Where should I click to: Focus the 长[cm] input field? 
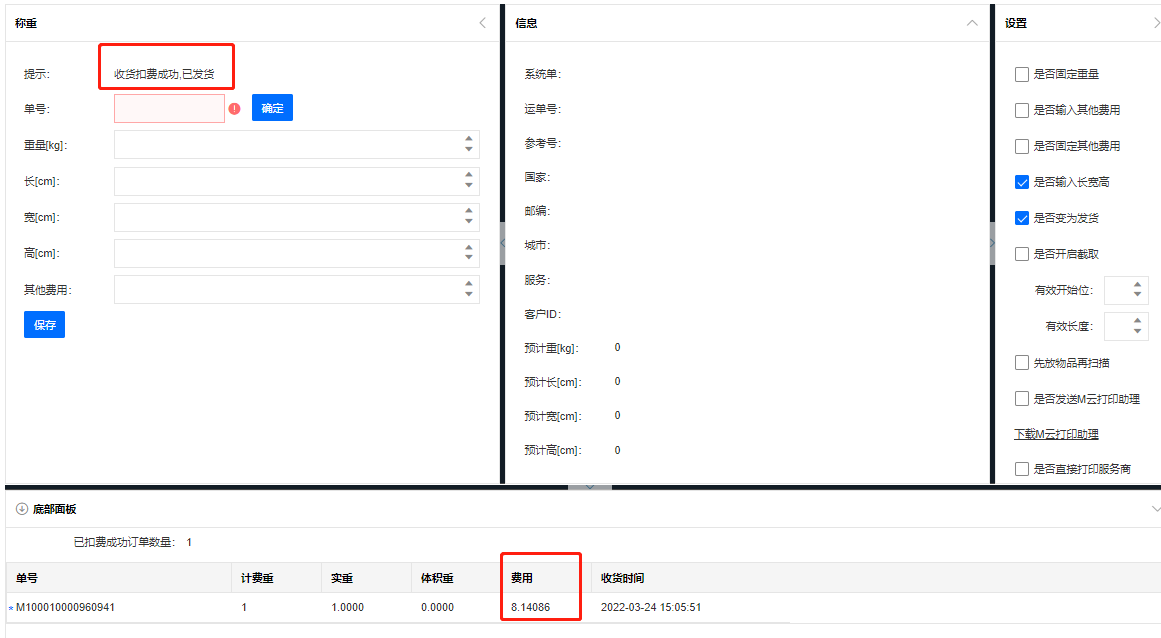pyautogui.click(x=297, y=181)
